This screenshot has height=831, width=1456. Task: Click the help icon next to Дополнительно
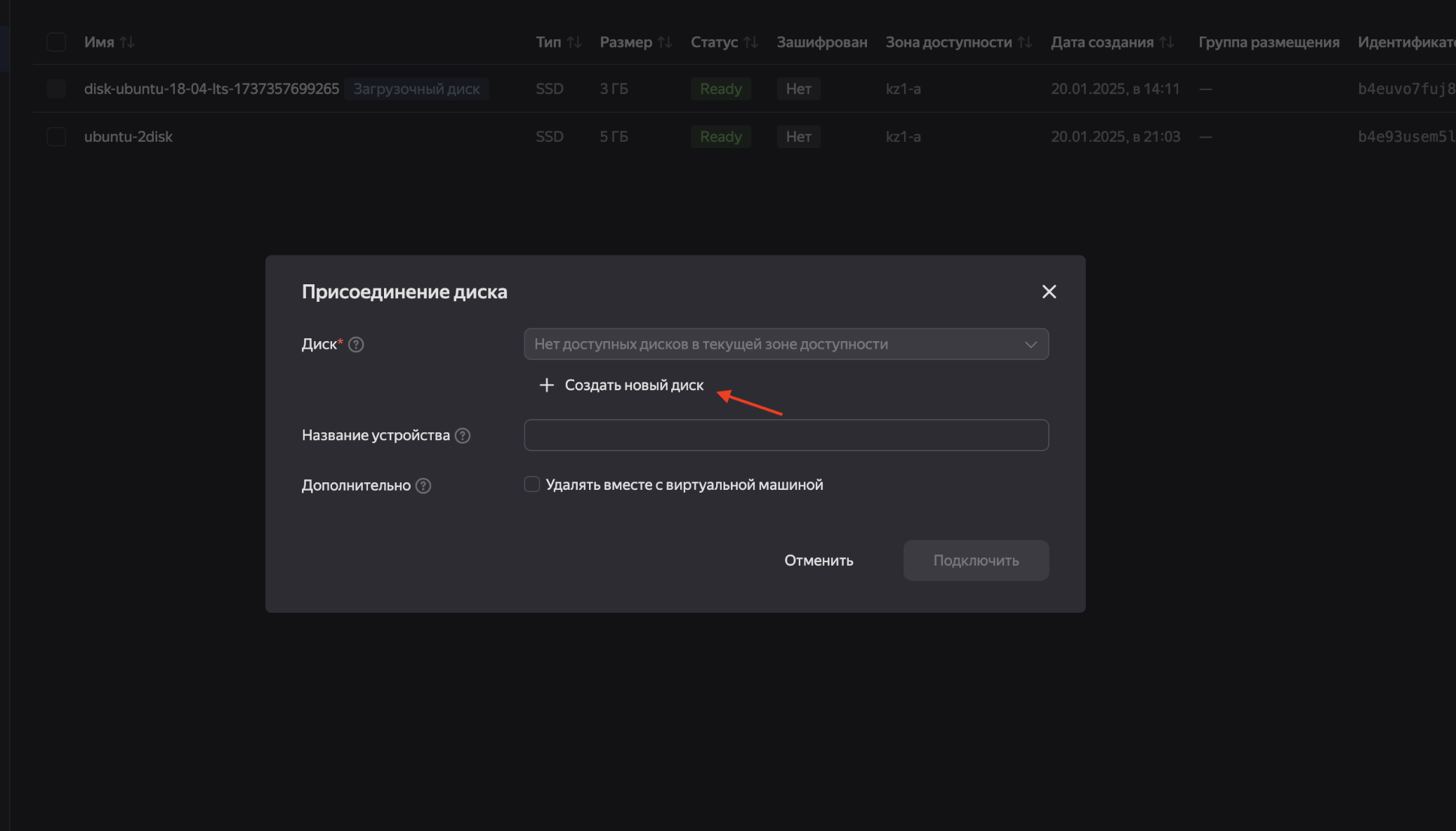click(x=423, y=486)
